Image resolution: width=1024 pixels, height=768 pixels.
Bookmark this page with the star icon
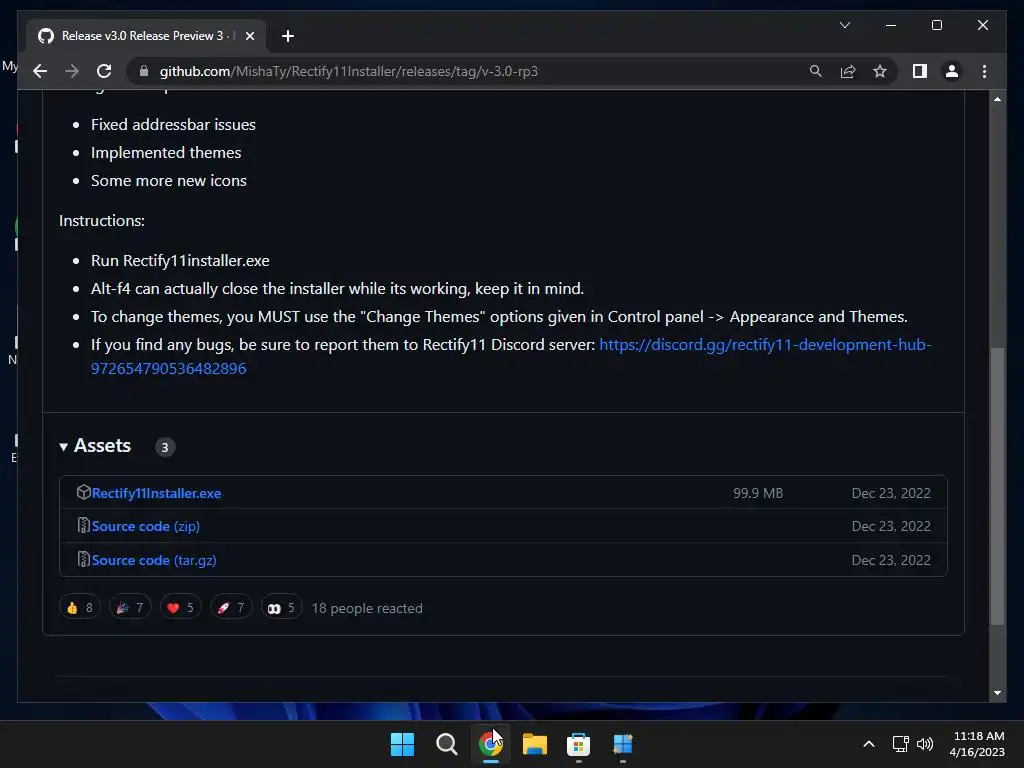click(880, 71)
